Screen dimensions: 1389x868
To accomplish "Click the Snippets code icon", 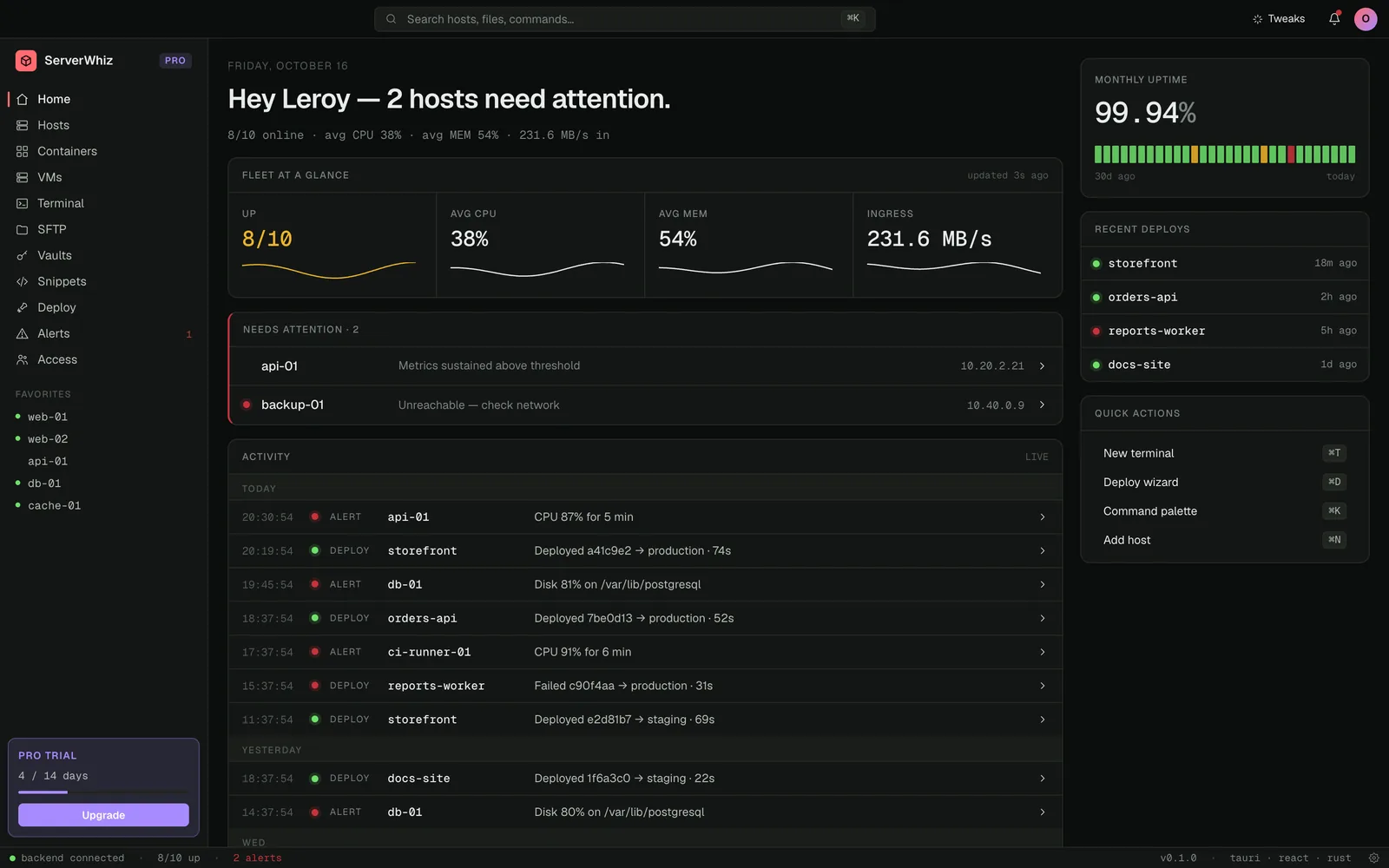I will (x=23, y=281).
